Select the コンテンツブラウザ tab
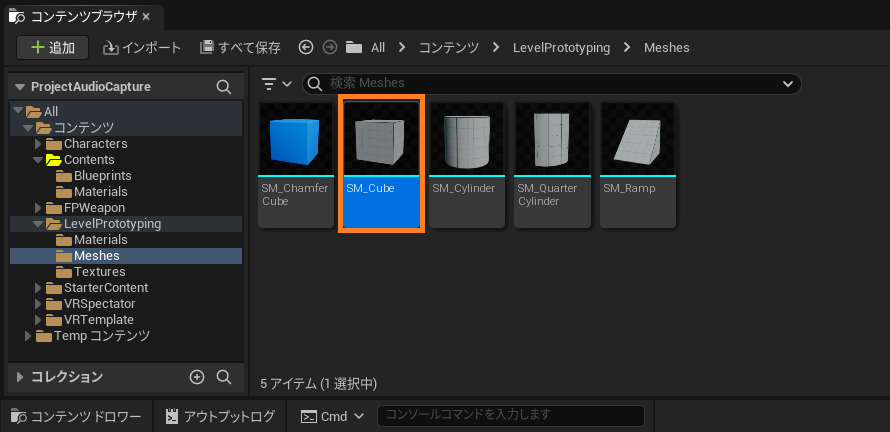Viewport: 890px width, 432px height. click(83, 17)
